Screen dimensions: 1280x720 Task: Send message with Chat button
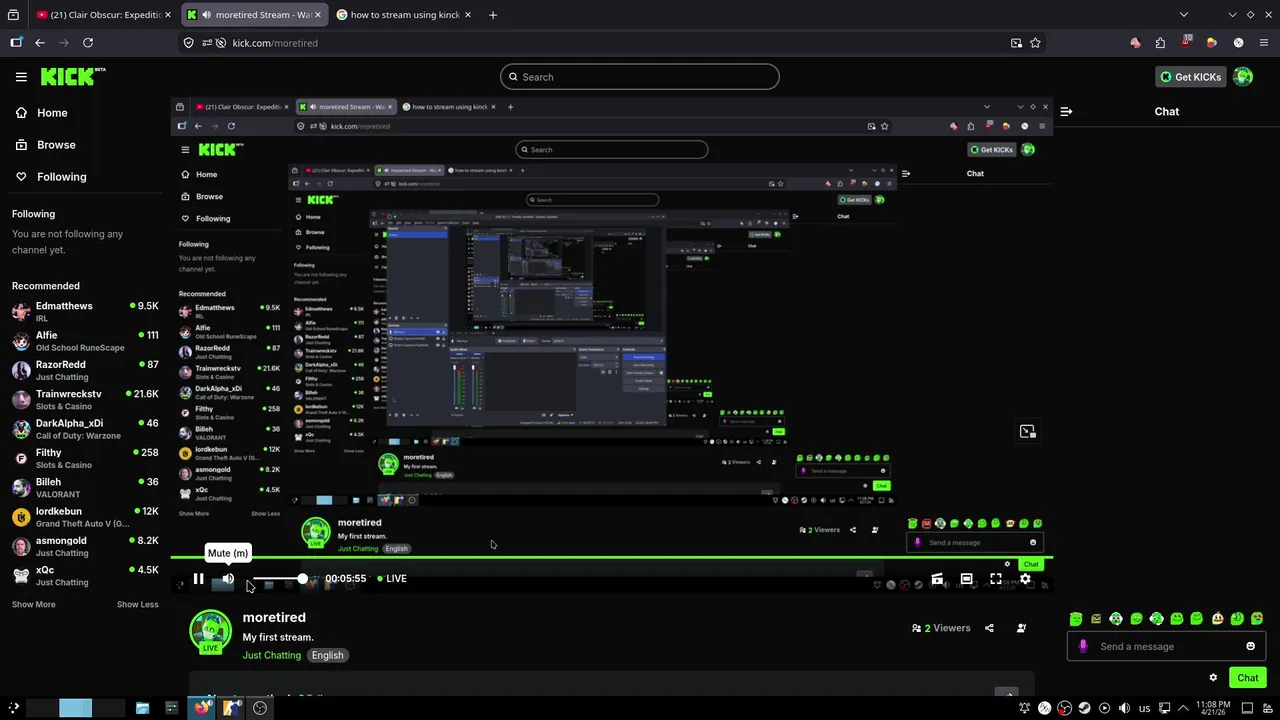point(1248,677)
